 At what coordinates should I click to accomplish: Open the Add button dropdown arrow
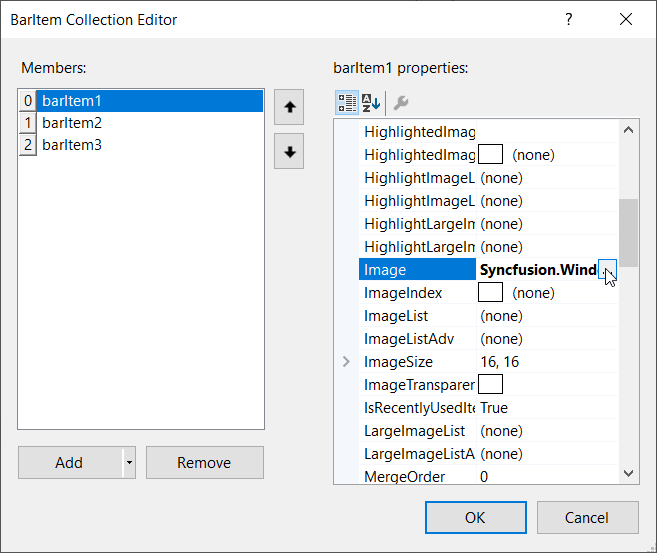(129, 462)
